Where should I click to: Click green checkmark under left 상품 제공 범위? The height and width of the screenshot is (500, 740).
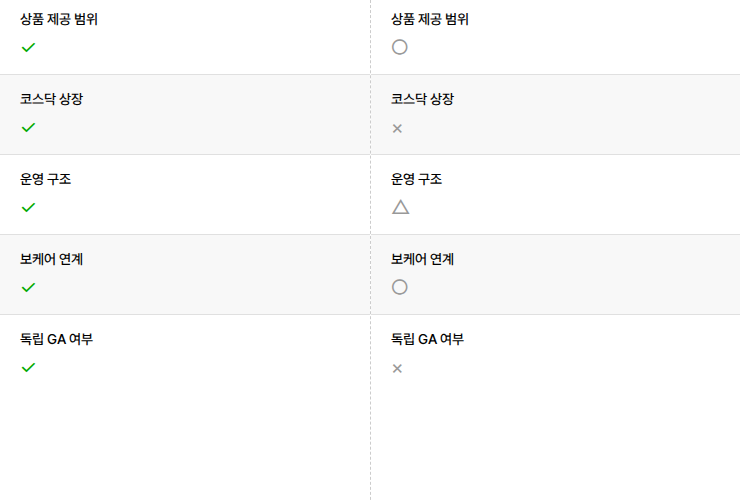pyautogui.click(x=28, y=47)
